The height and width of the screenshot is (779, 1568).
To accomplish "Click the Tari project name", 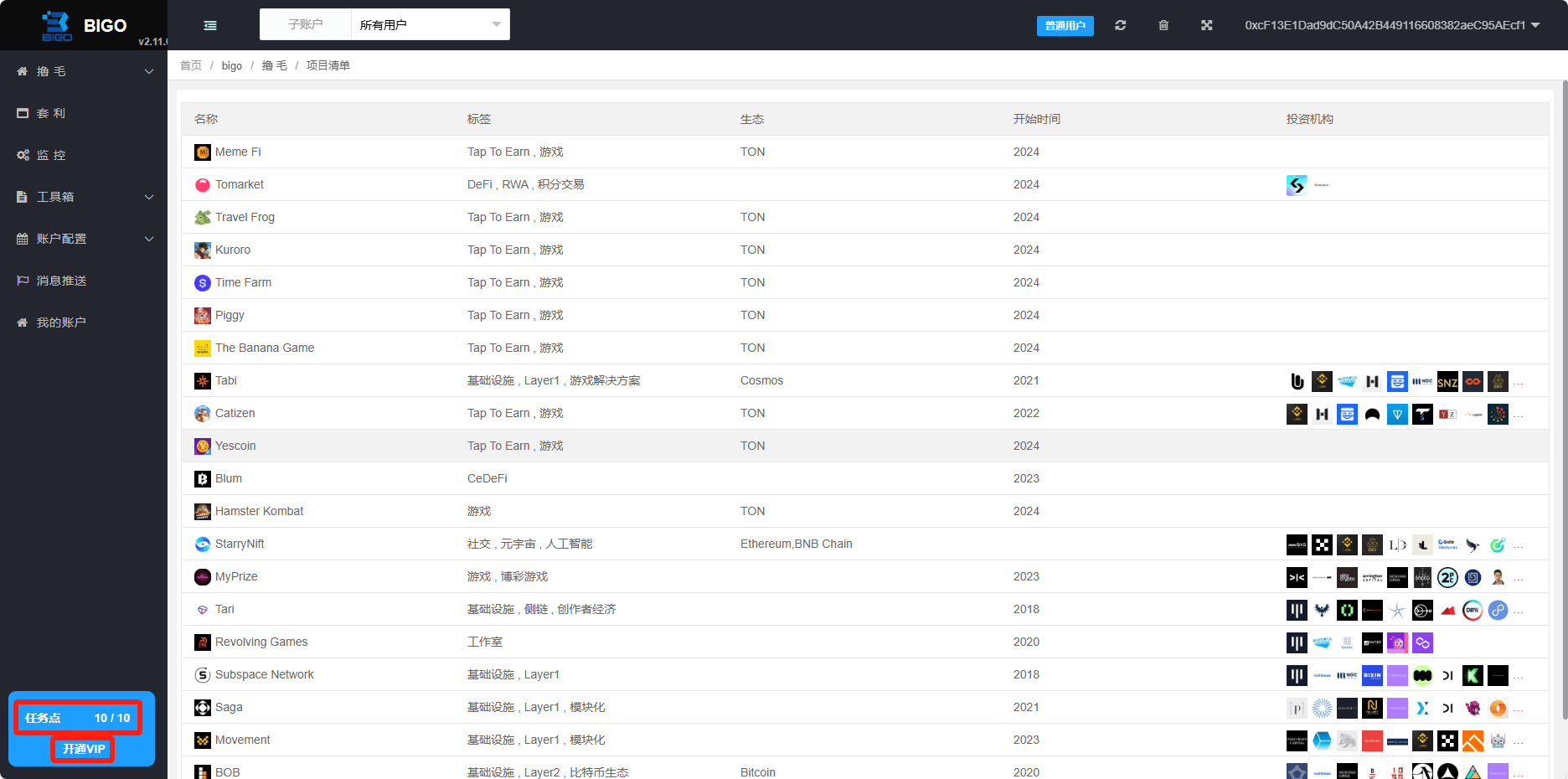I will (224, 609).
